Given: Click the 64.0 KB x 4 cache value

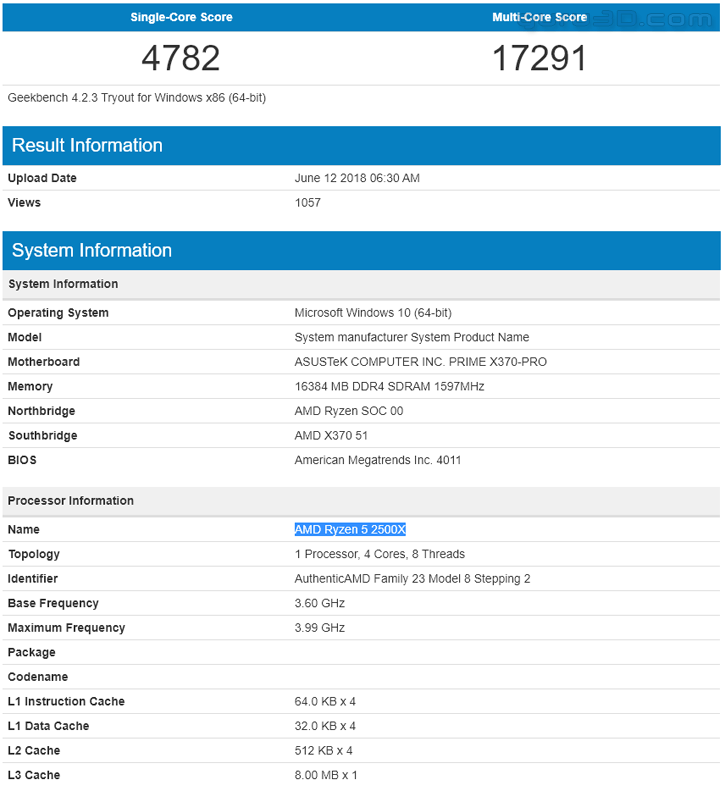Looking at the screenshot, I should click(325, 702).
